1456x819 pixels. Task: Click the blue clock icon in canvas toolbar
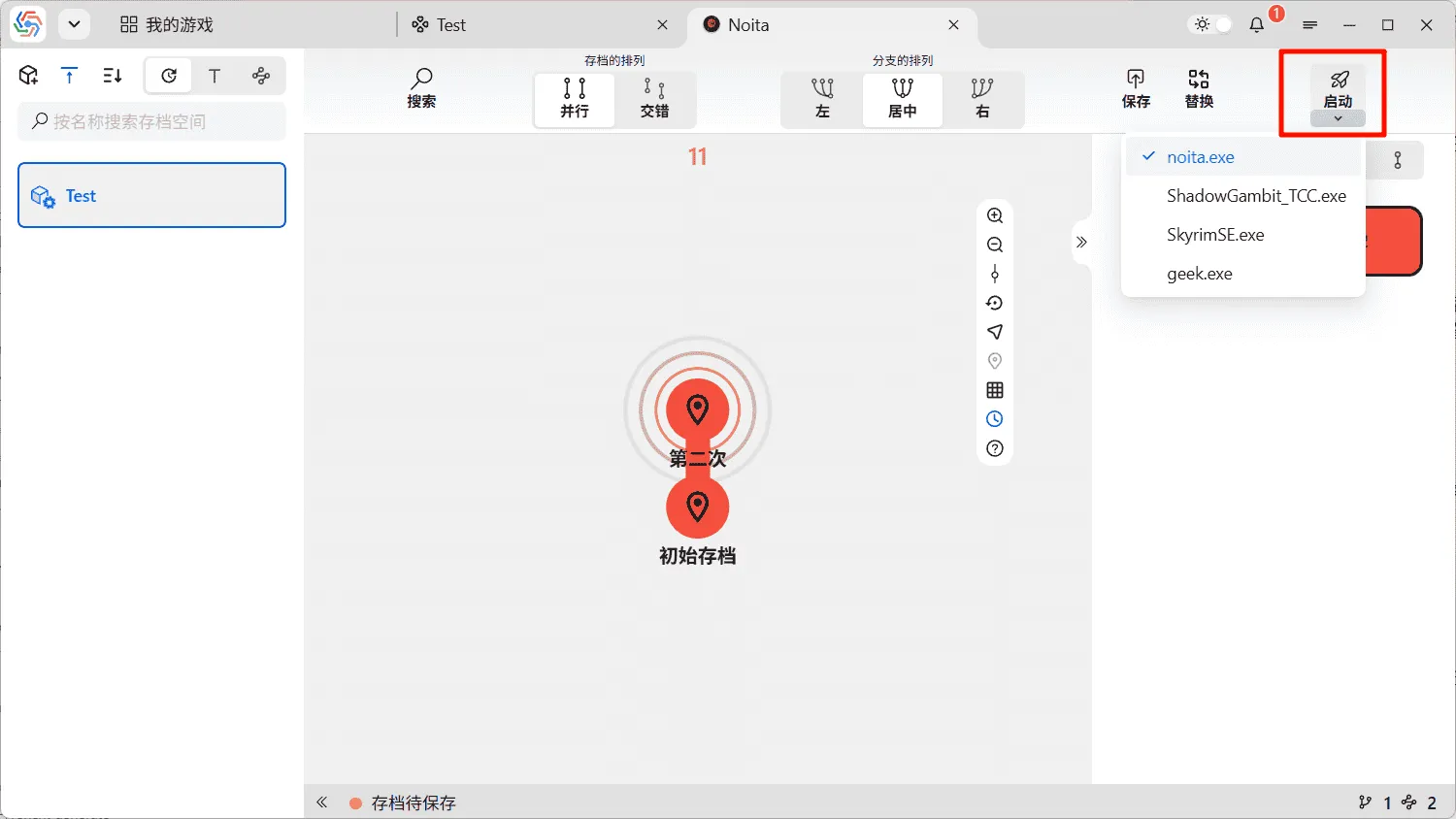(x=995, y=419)
